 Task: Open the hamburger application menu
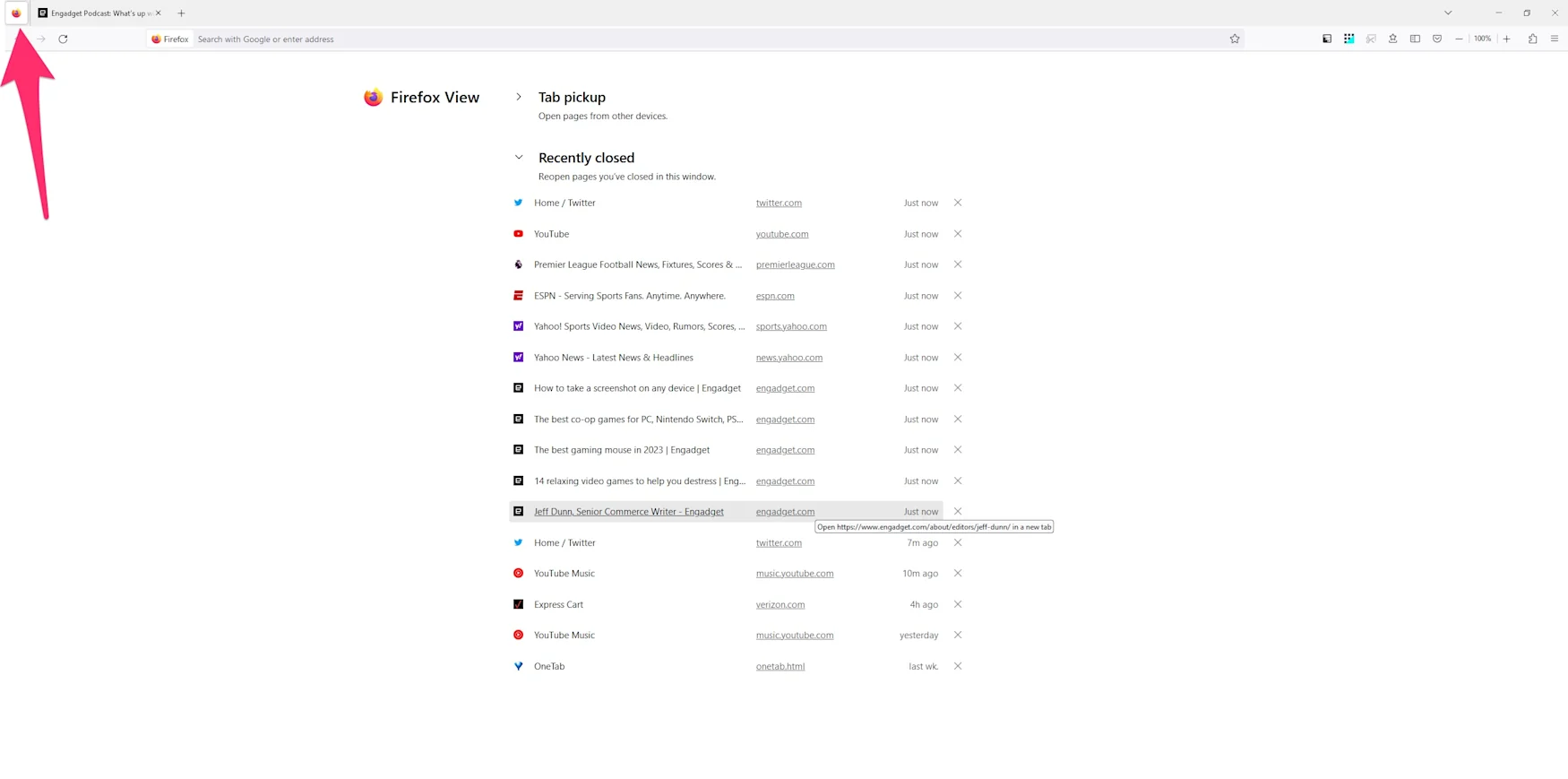[x=1555, y=39]
